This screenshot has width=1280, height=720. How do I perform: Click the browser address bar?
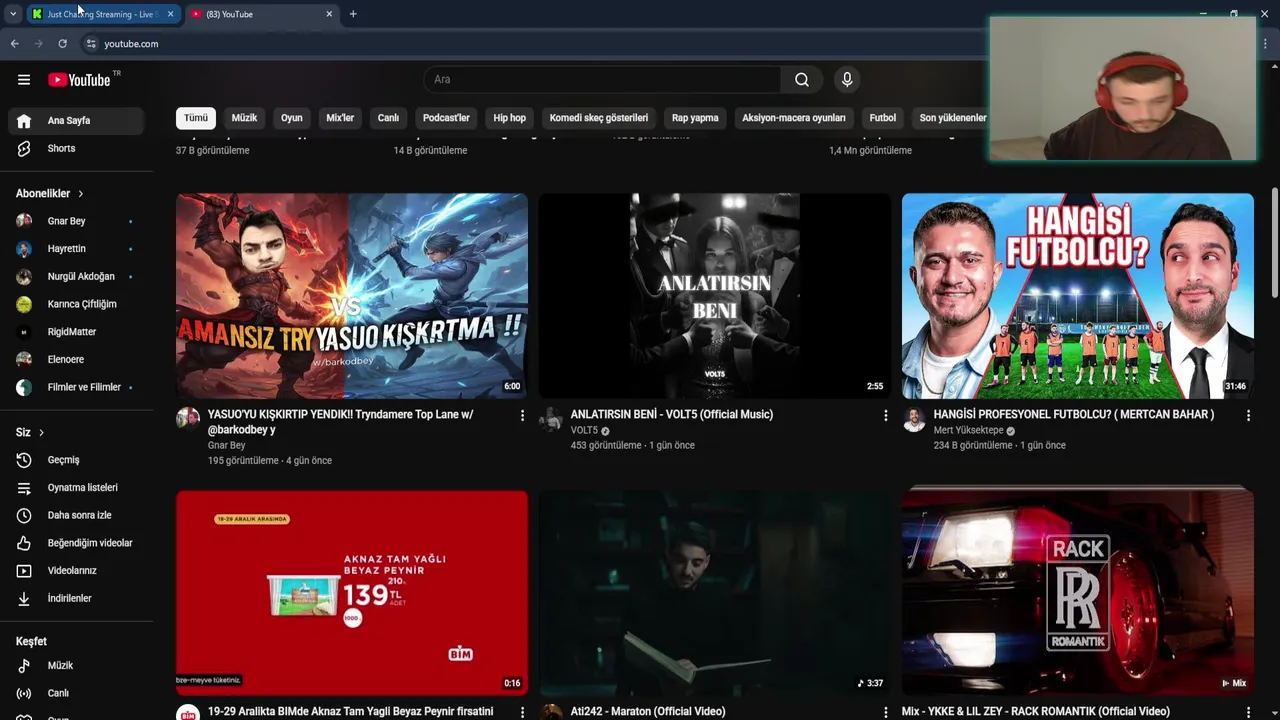540,44
